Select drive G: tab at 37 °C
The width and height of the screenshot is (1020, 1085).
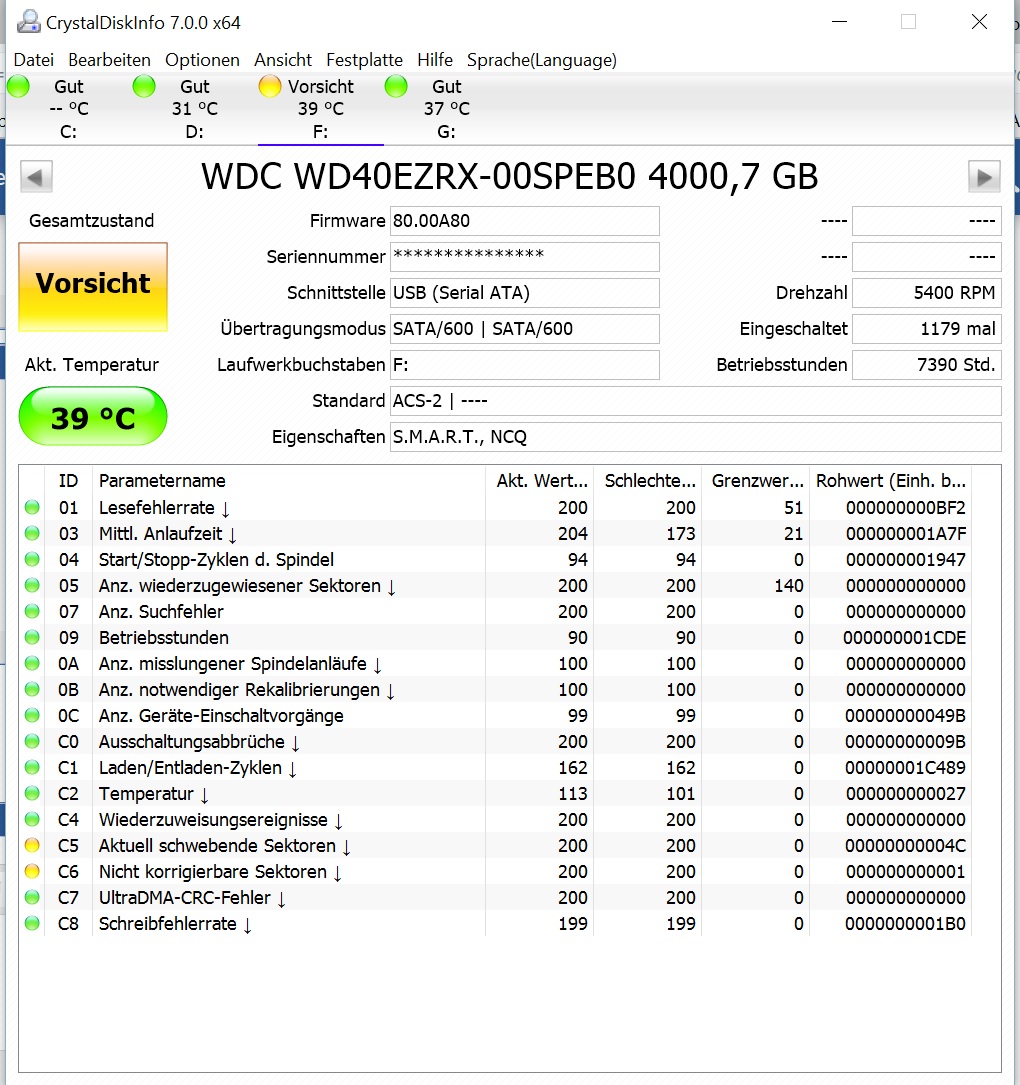coord(446,109)
